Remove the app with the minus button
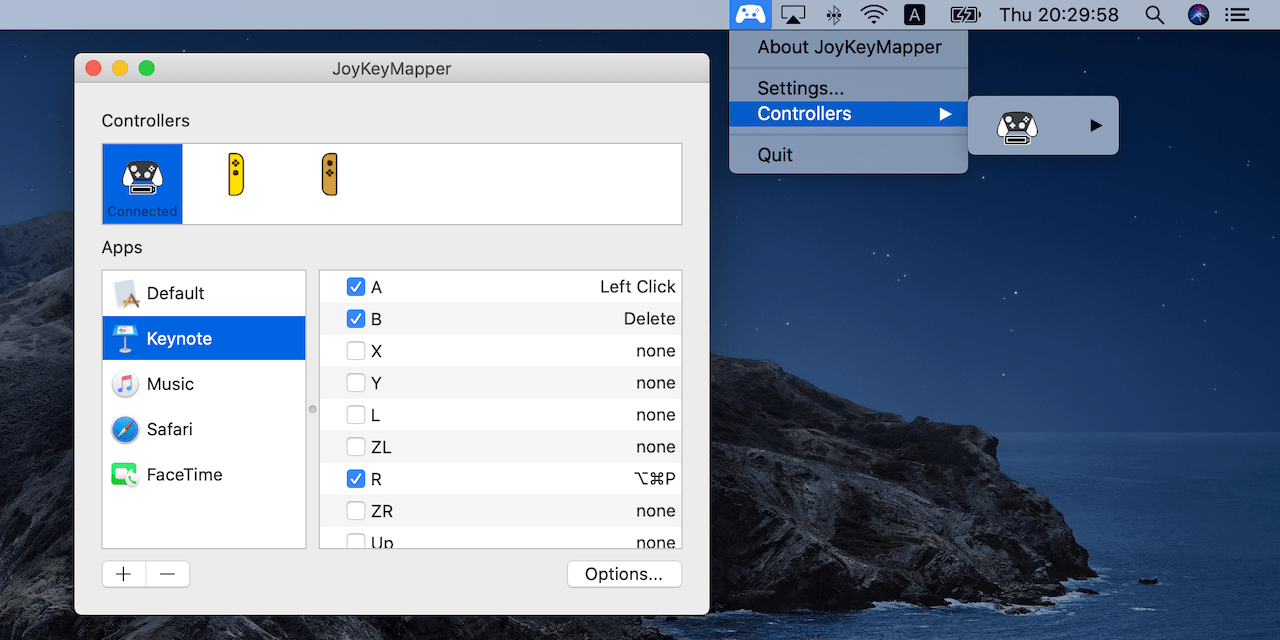Screen dimensions: 1280x640 (168, 574)
